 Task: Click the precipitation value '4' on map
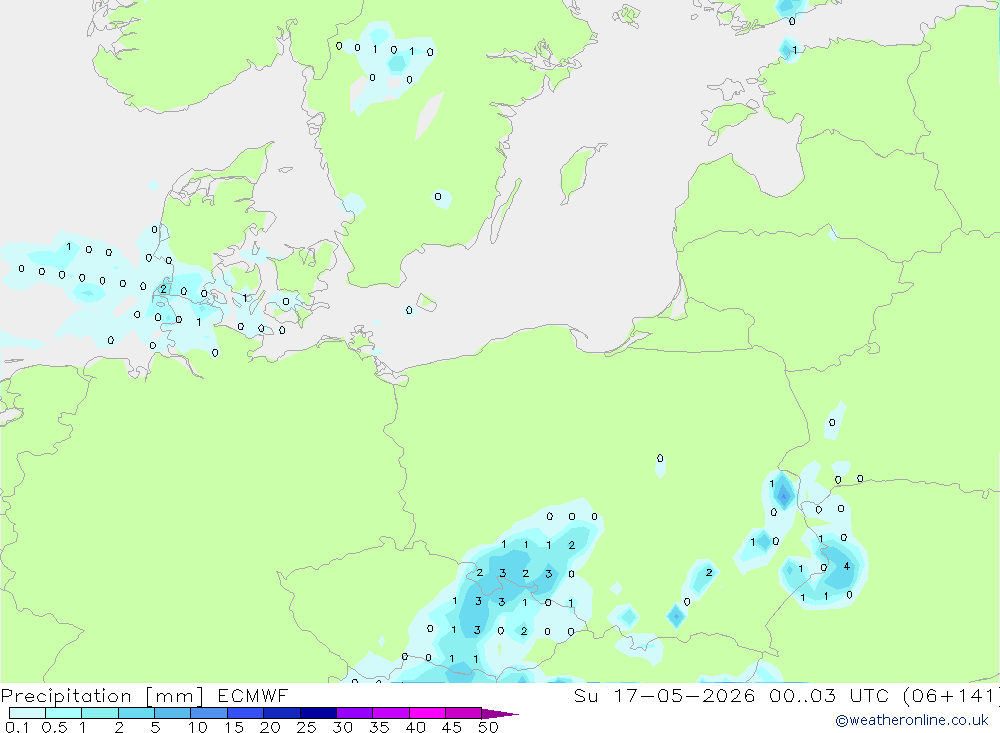tap(846, 566)
